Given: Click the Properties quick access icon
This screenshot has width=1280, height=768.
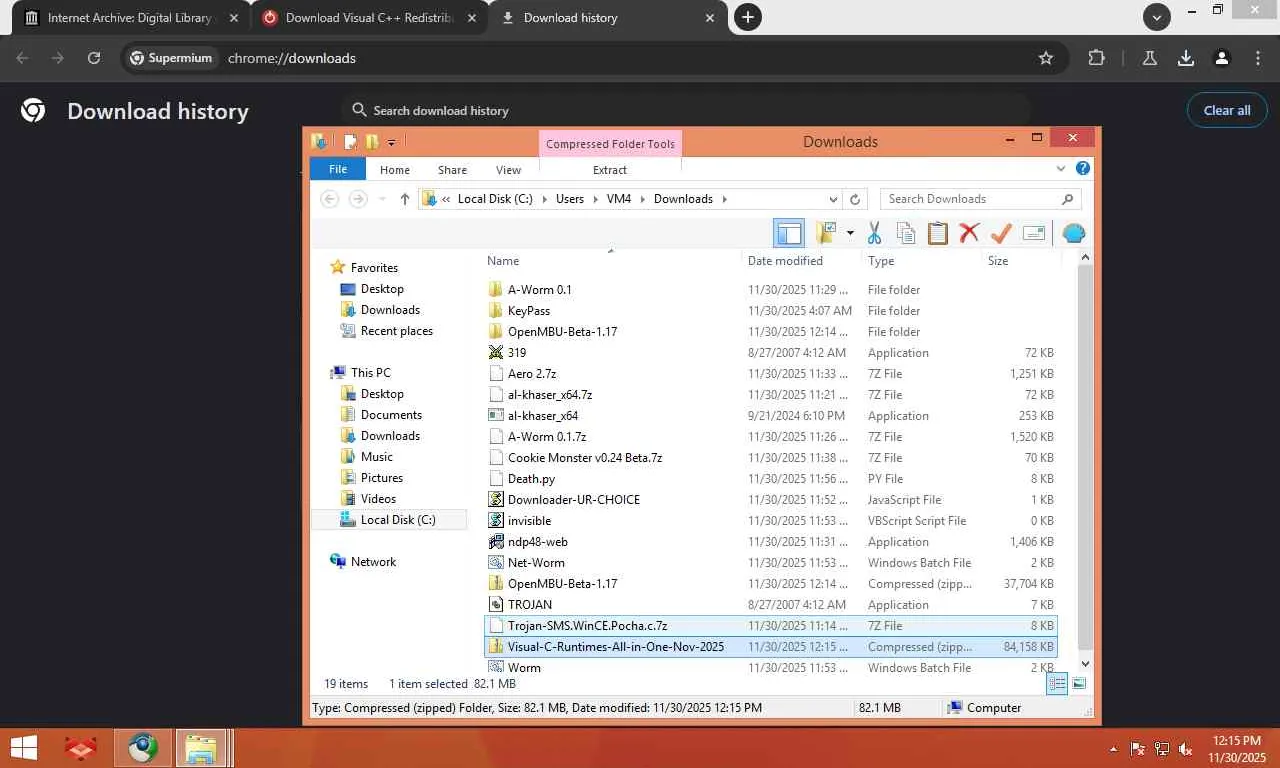Looking at the screenshot, I should pos(351,142).
